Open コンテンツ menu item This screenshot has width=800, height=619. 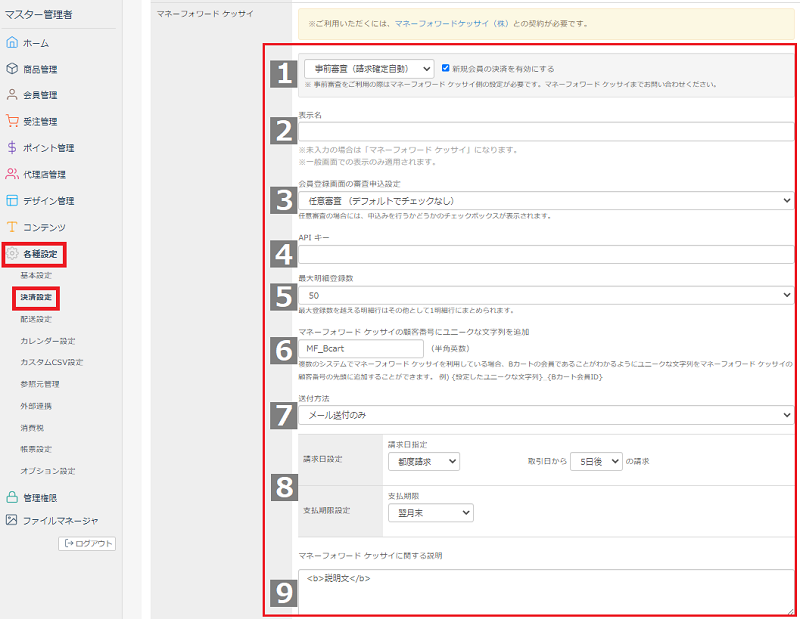click(44, 228)
